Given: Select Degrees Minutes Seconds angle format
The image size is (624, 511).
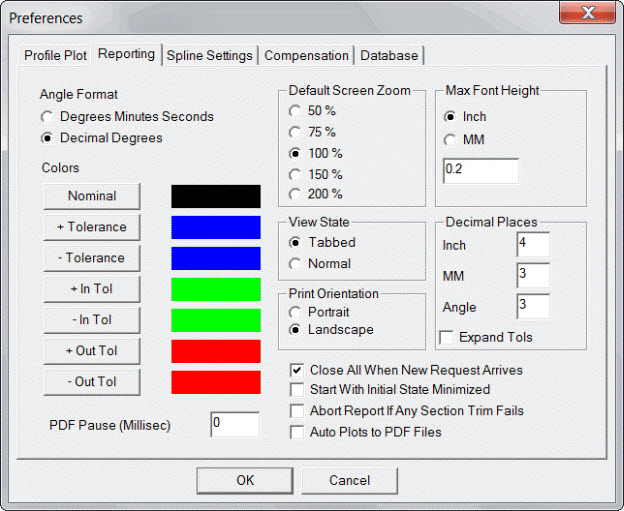Looking at the screenshot, I should 48,117.
